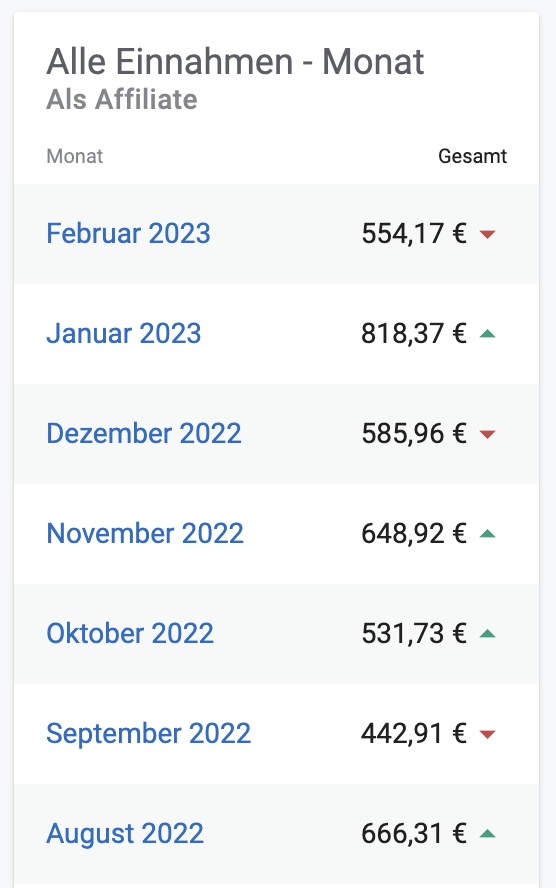Click the 818,37 € amount for Januar
The image size is (556, 888).
coord(414,333)
